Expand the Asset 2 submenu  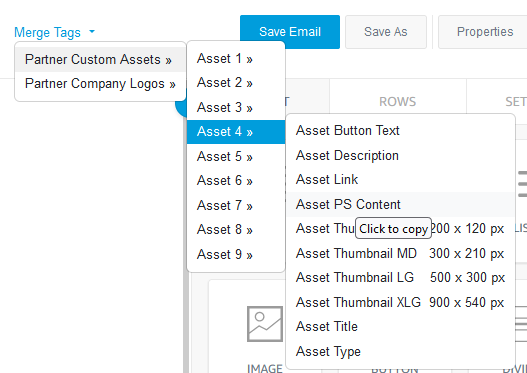[x=236, y=83]
